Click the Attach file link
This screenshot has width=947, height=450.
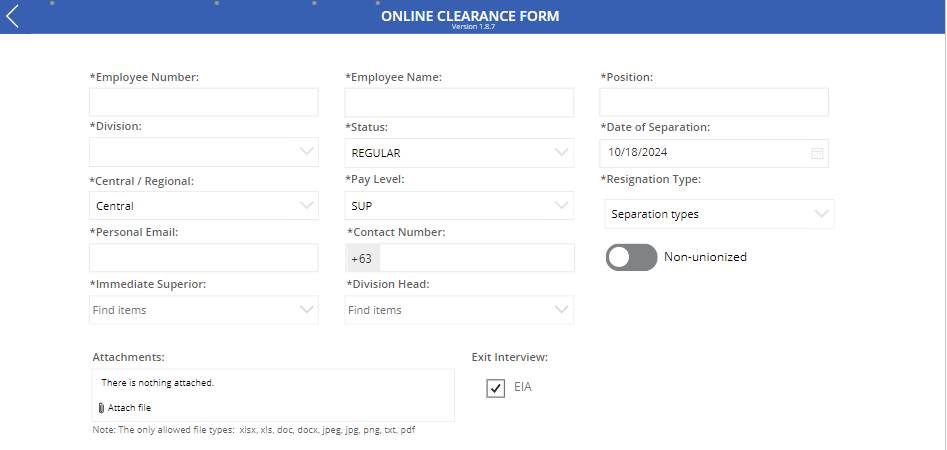tap(129, 408)
